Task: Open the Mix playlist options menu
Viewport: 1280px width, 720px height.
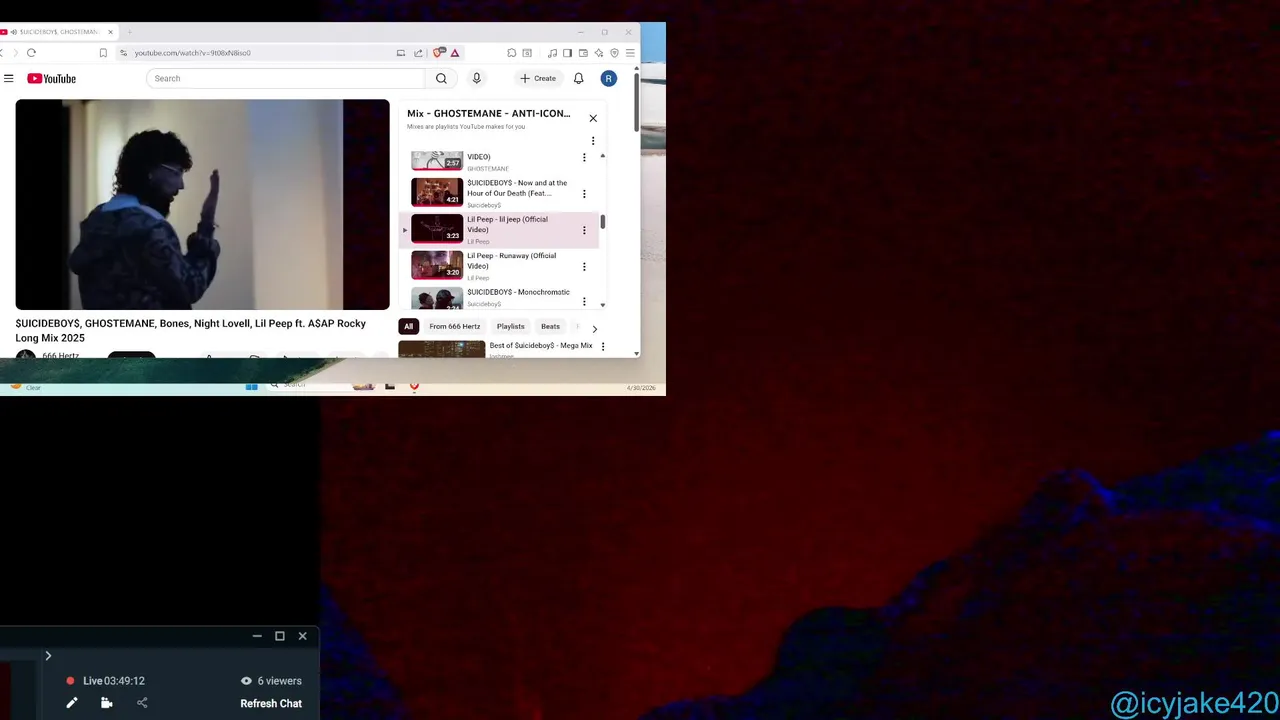Action: coord(593,141)
